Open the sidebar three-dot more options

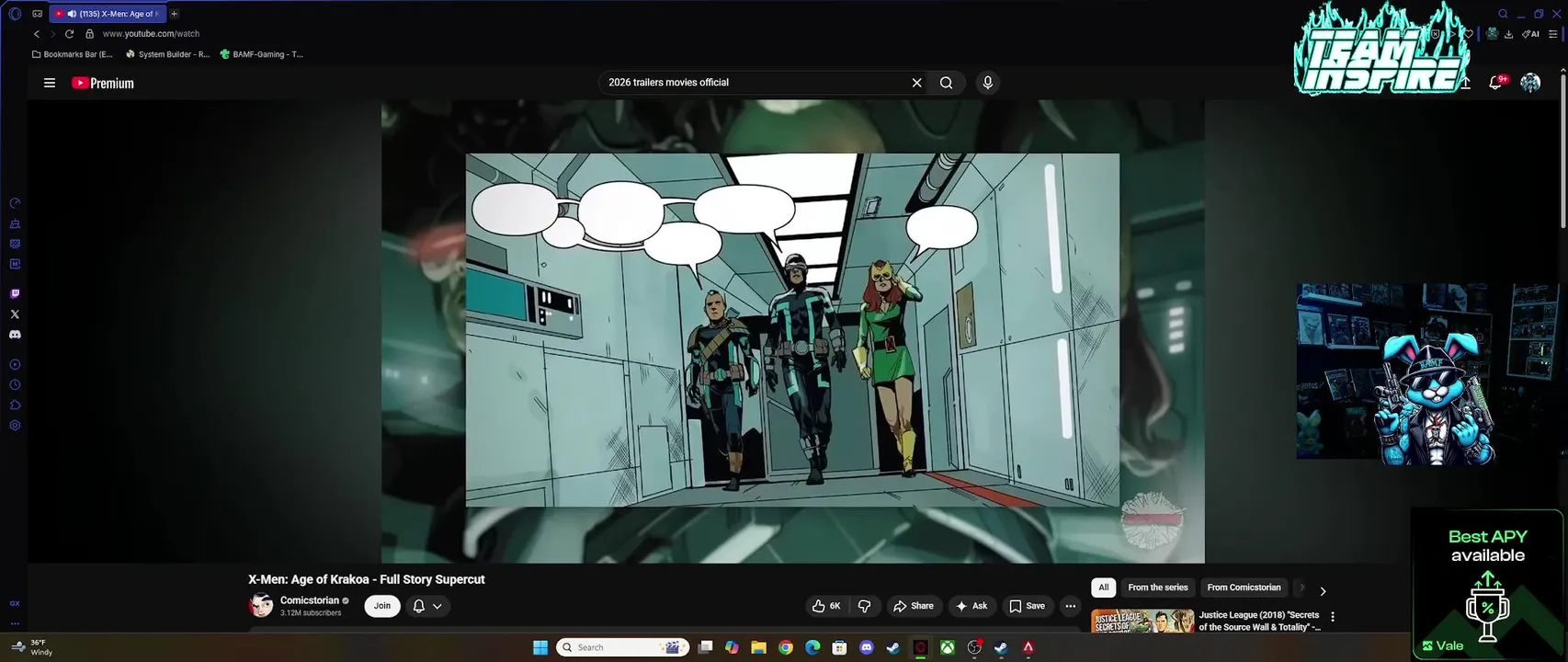[15, 623]
